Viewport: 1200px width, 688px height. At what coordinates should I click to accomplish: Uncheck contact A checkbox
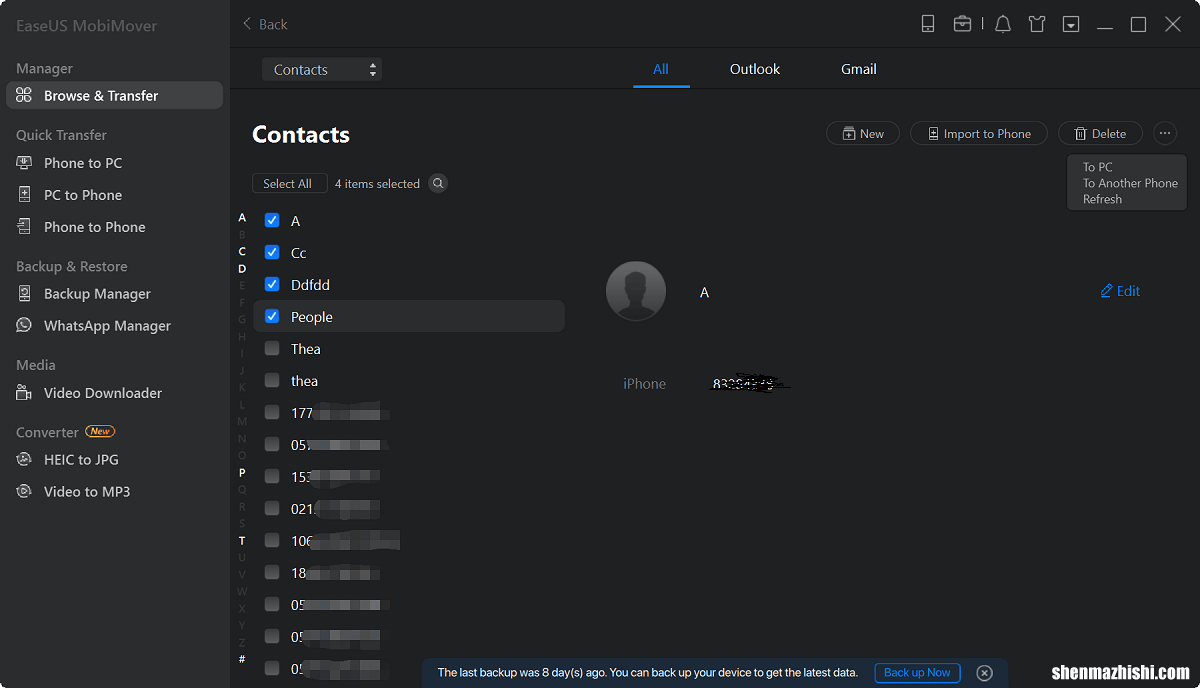click(x=272, y=220)
